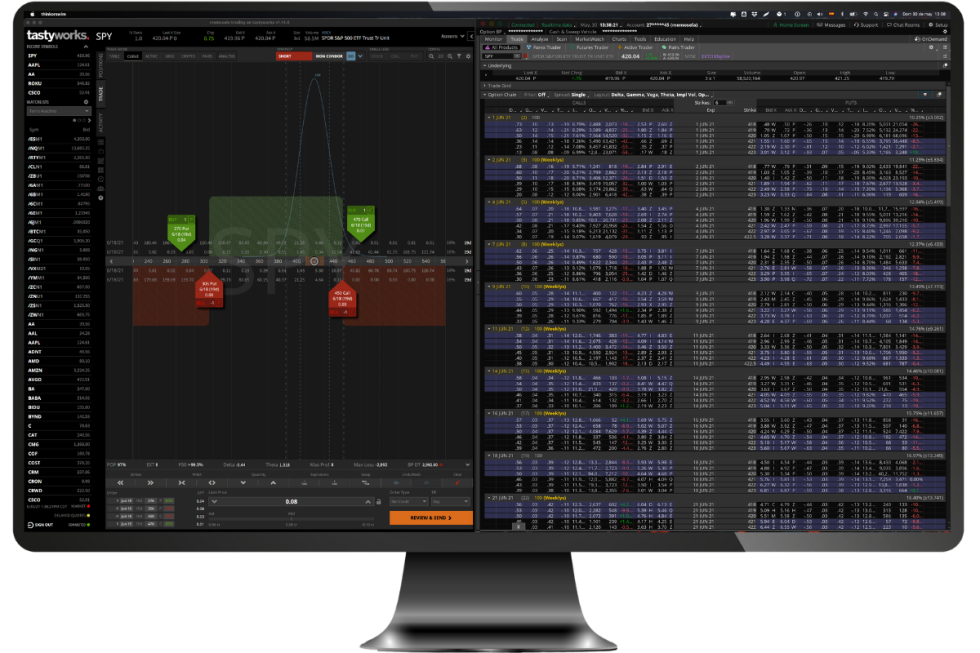Shift strikes left with double-arrow icon
980x653 pixels.
tap(120, 482)
